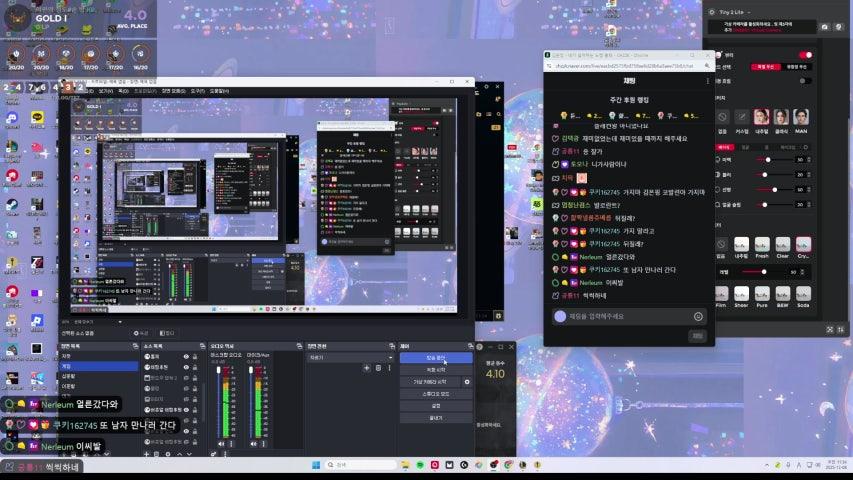Lock the first source in the list
Viewport: 853px width, 480px height.
click(x=195, y=356)
